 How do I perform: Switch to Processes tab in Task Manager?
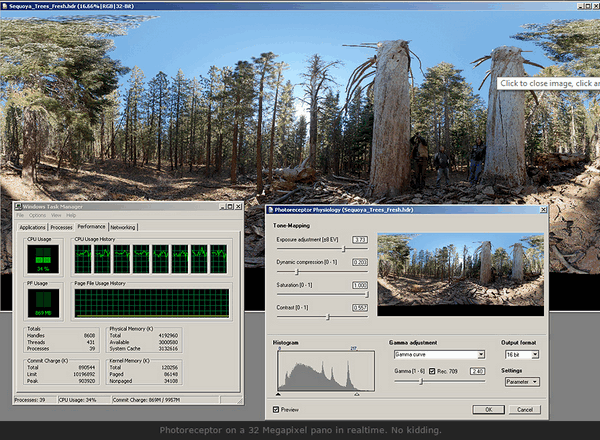coord(61,227)
